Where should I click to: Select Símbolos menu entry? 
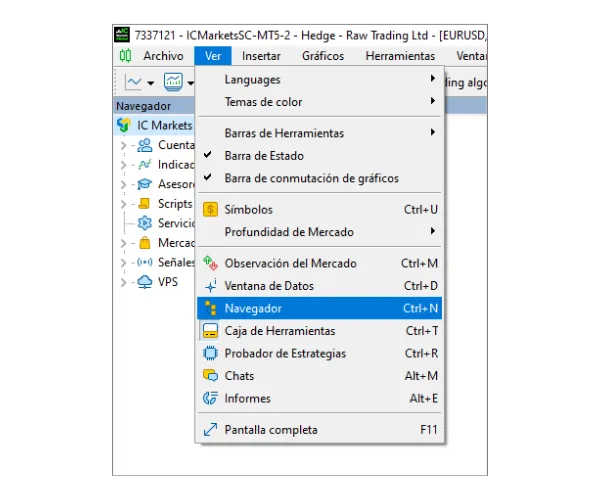point(320,210)
